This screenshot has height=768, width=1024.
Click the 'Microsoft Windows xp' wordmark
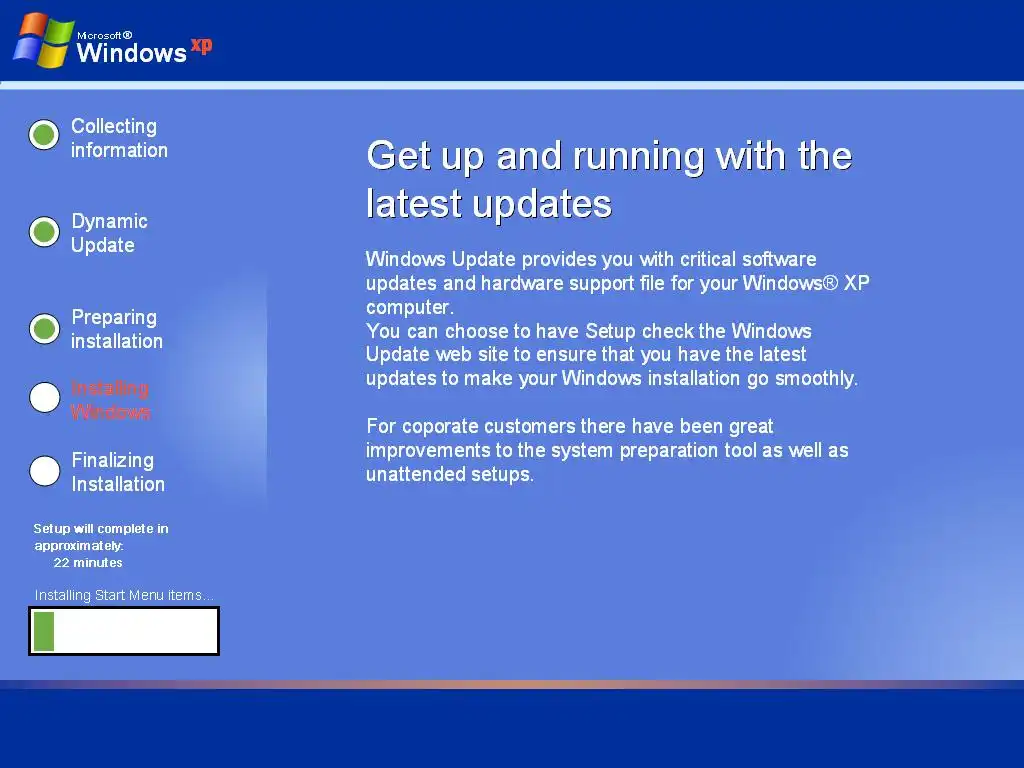tap(144, 48)
